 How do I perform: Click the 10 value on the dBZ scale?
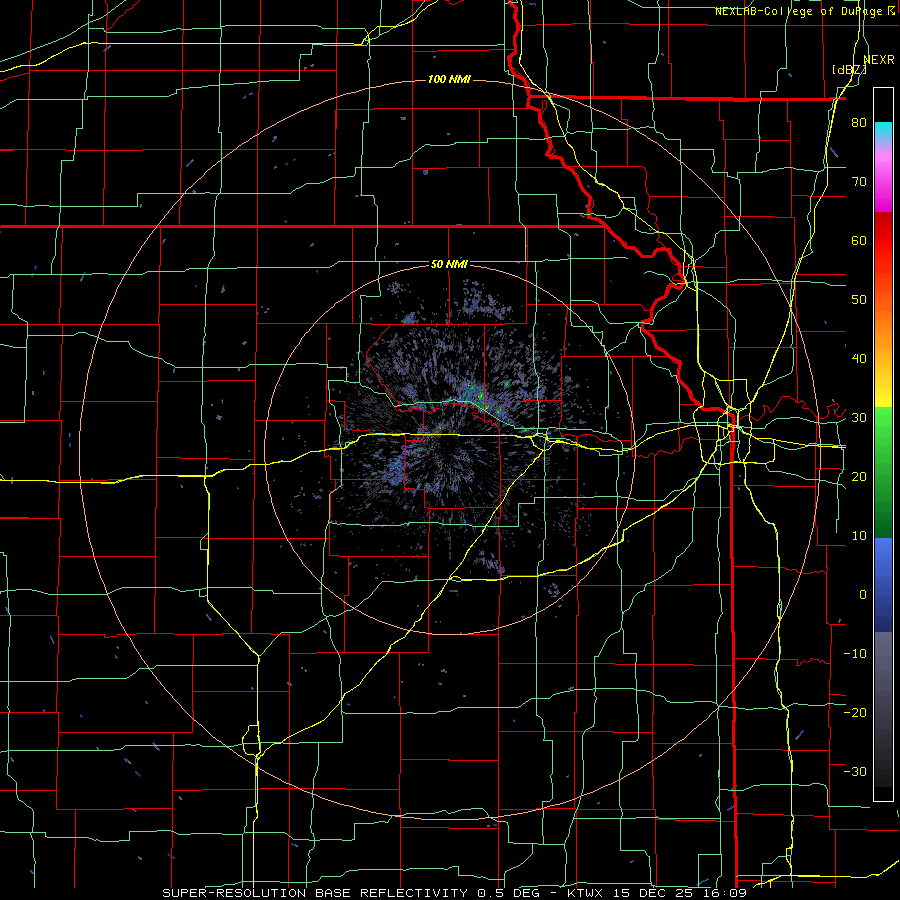pyautogui.click(x=859, y=536)
